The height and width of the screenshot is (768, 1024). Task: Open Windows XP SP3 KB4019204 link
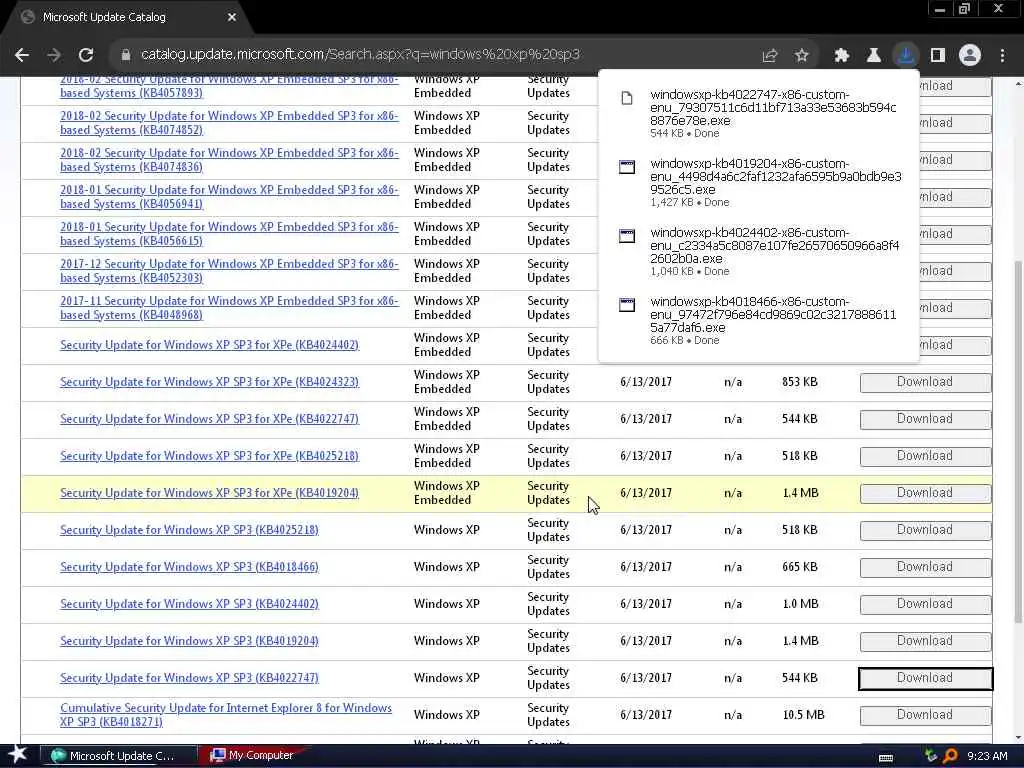click(x=189, y=641)
